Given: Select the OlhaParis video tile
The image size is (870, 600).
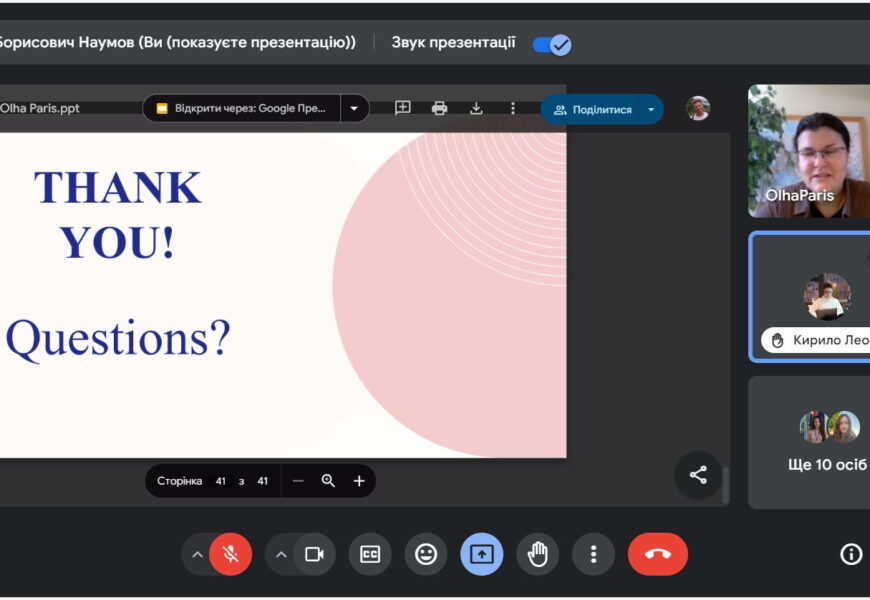Looking at the screenshot, I should point(809,150).
